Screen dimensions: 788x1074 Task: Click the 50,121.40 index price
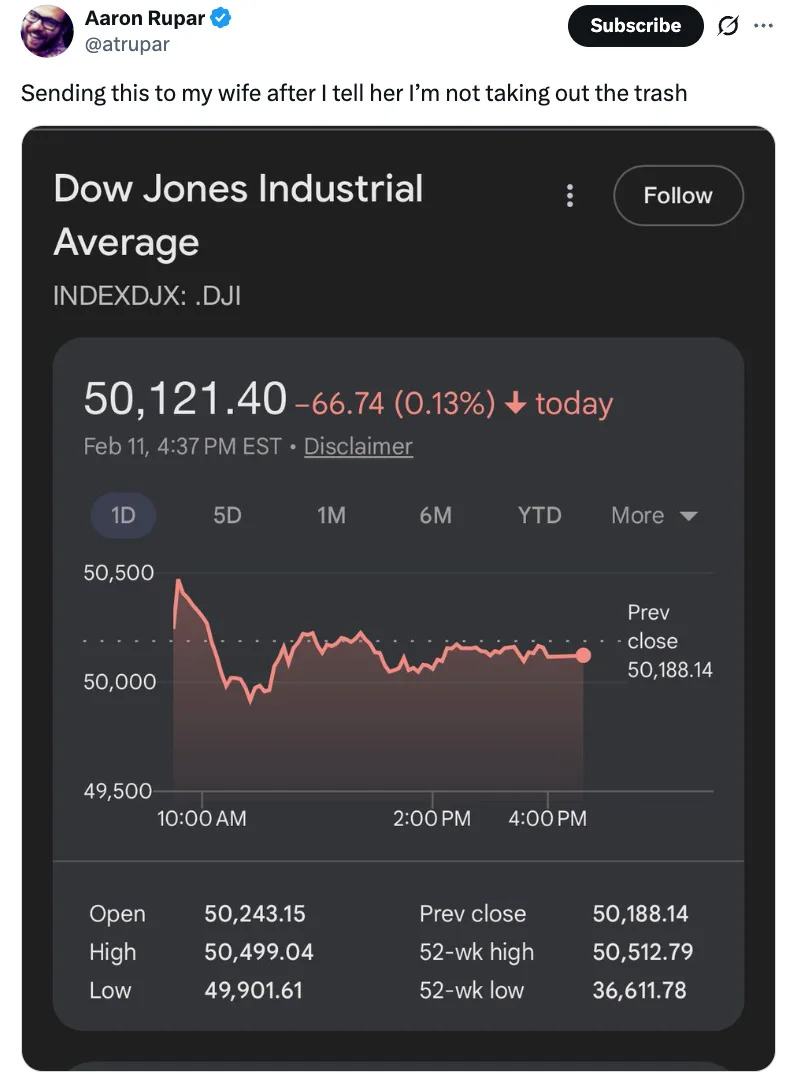click(185, 398)
